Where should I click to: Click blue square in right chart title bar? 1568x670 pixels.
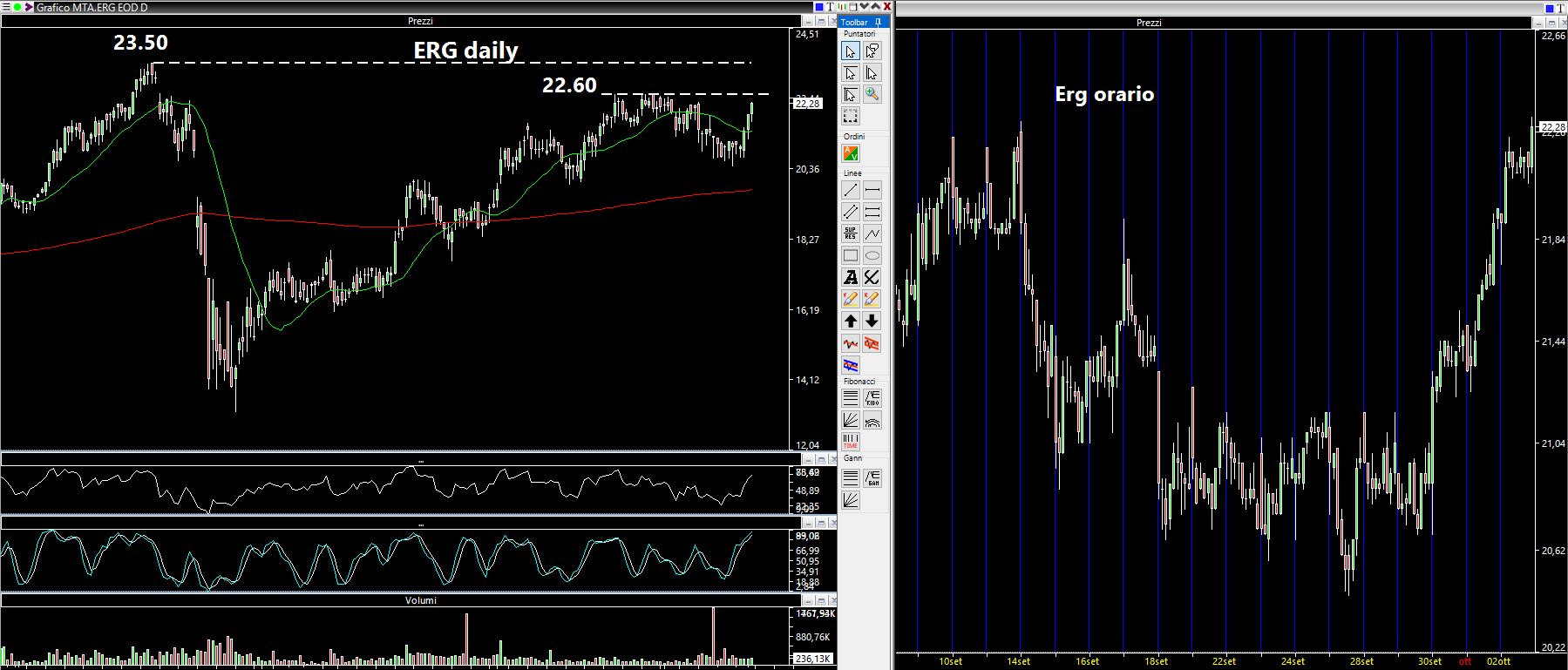coord(1551,9)
